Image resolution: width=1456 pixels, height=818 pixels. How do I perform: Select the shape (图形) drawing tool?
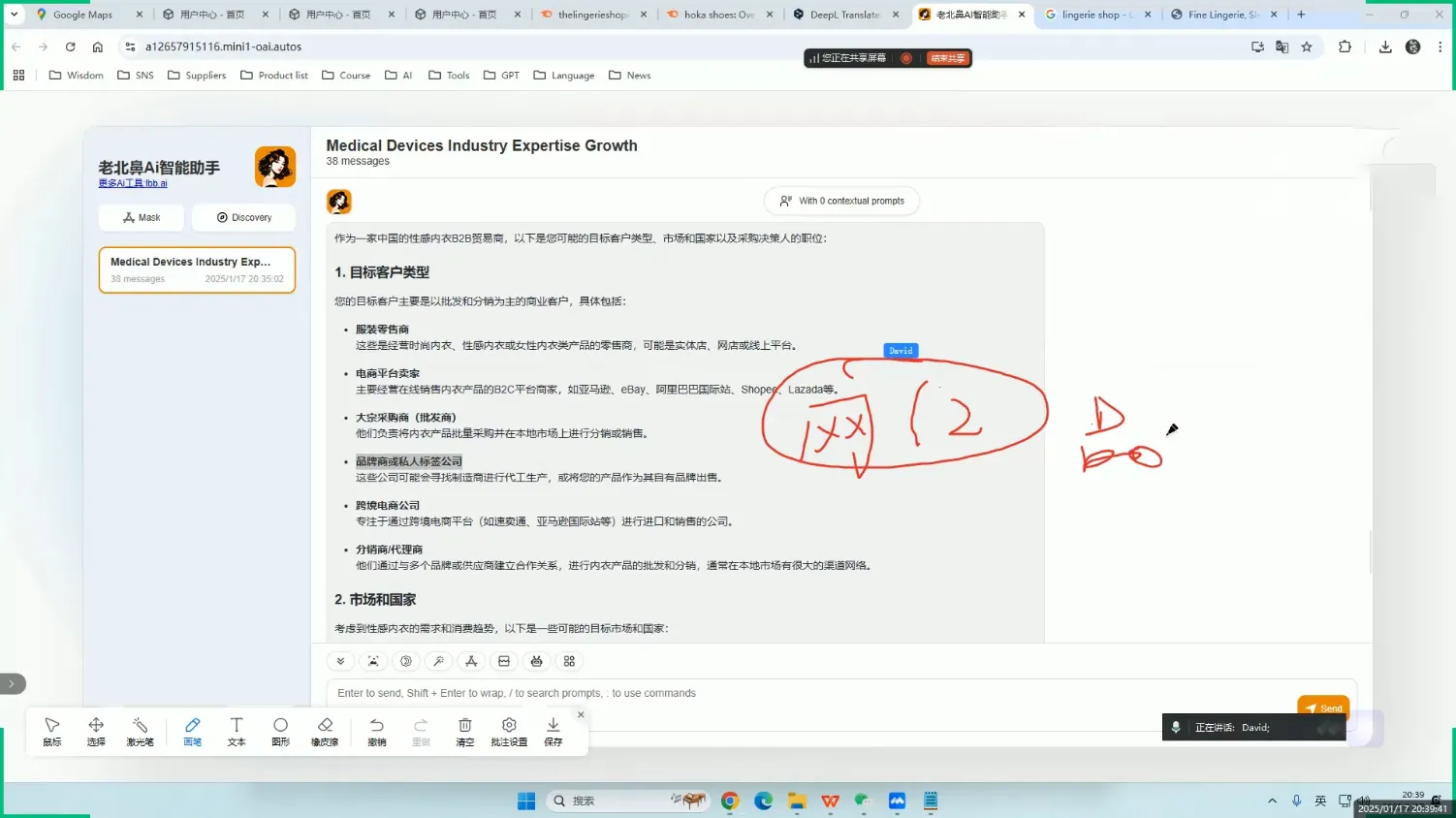click(280, 731)
